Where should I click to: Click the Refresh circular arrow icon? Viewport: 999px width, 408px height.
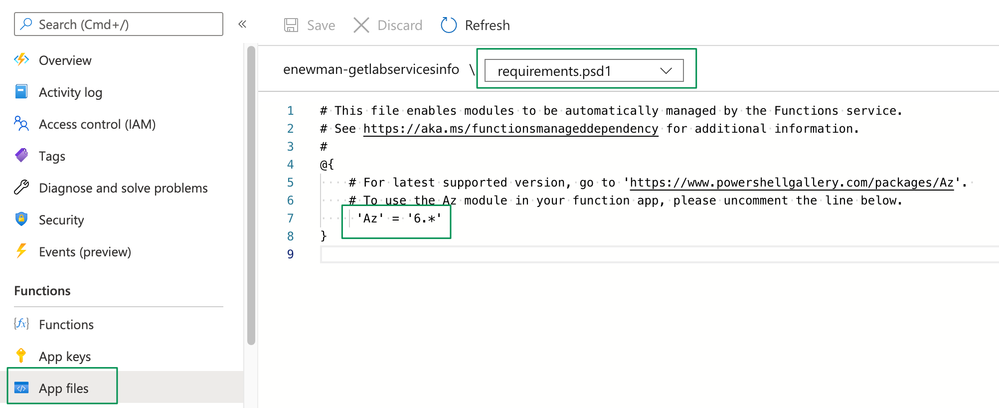coord(449,25)
